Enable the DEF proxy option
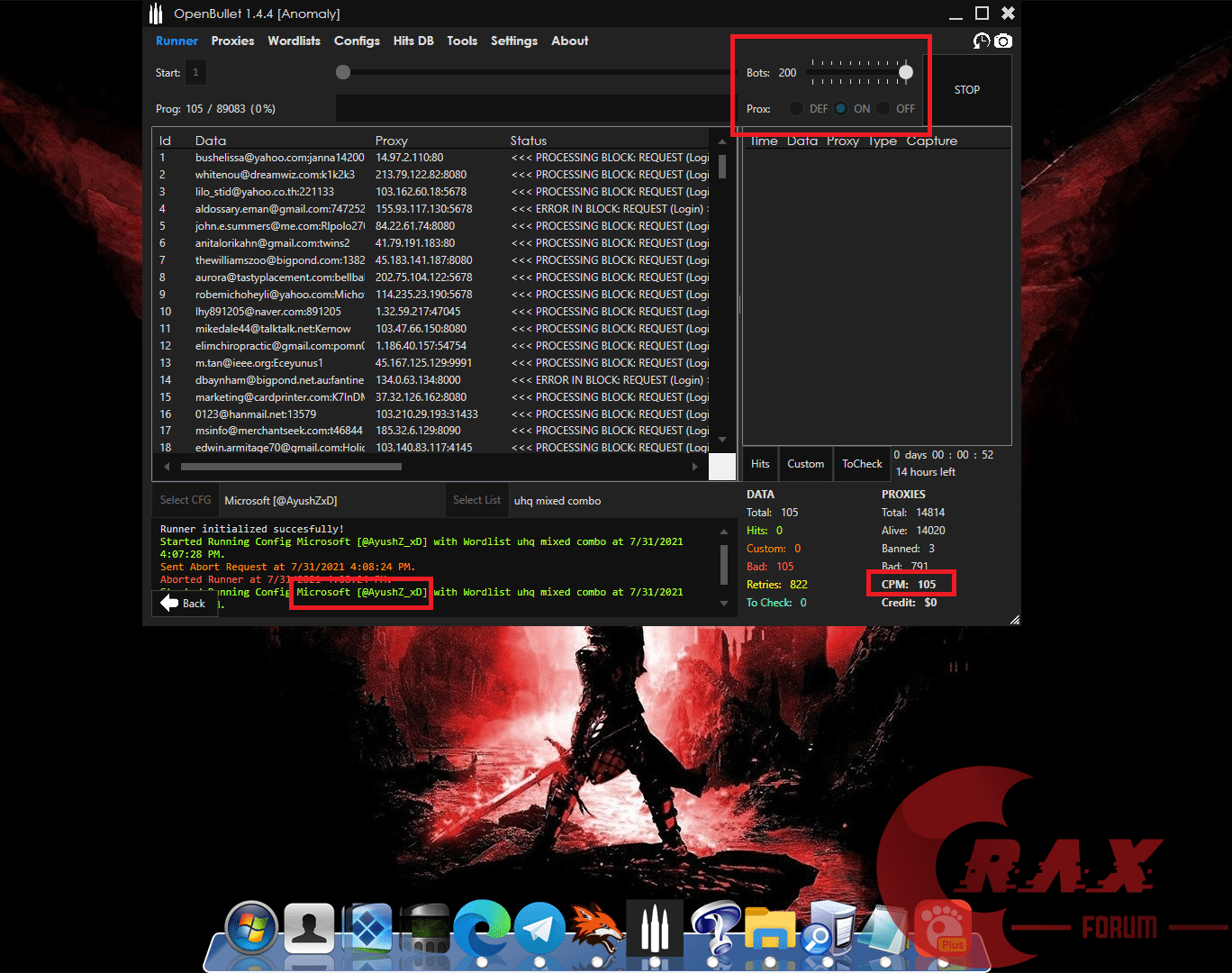This screenshot has height=973, width=1232. pos(796,108)
